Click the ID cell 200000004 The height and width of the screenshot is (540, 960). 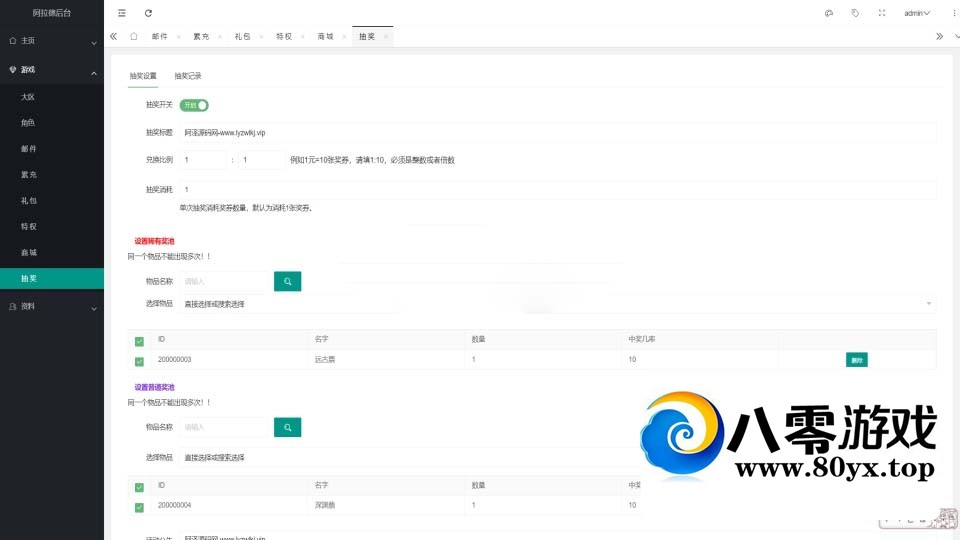[174, 505]
